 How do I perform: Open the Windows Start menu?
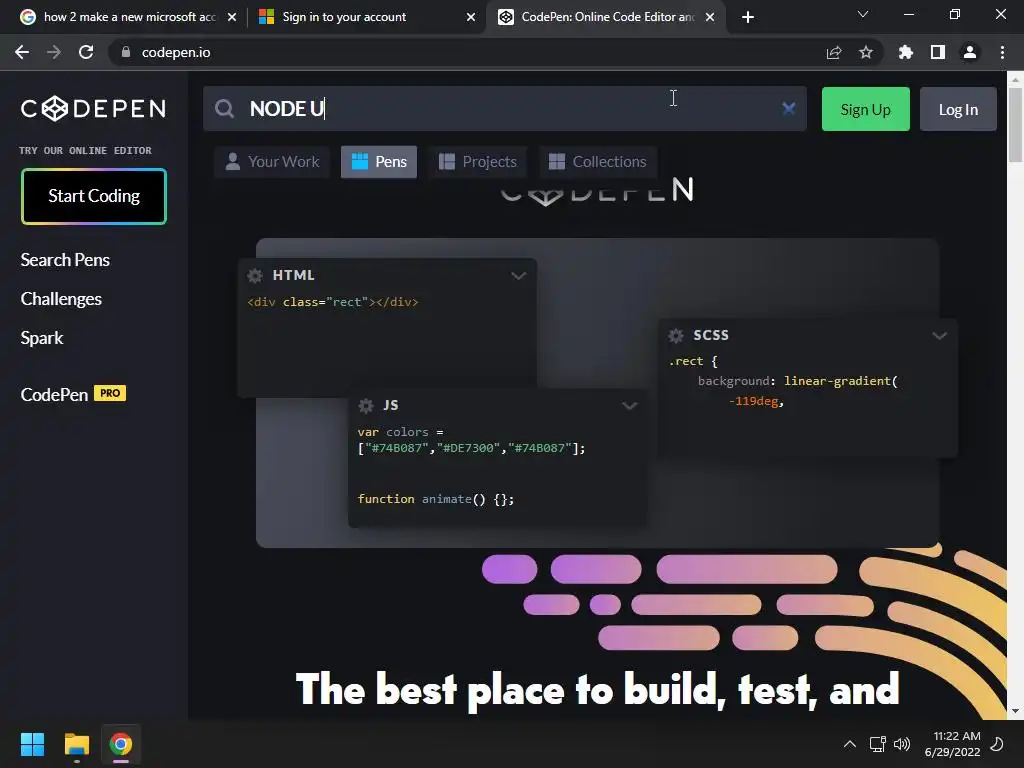pos(32,744)
